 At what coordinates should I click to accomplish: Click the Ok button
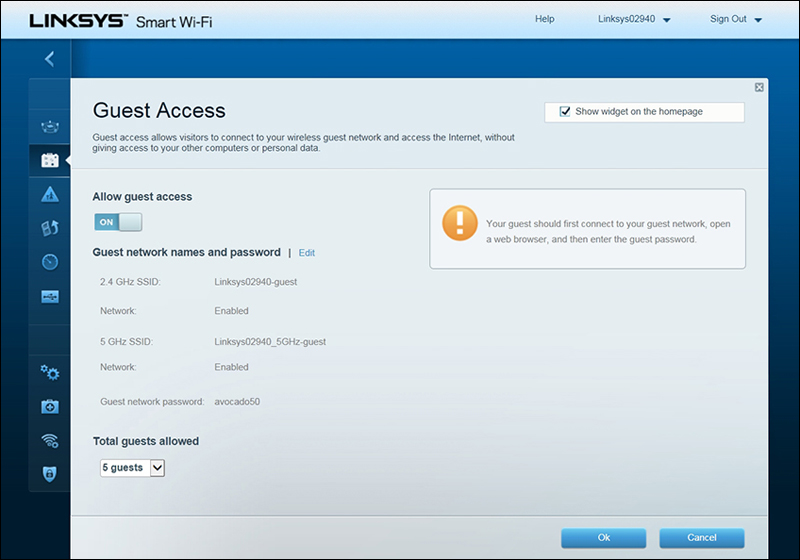pyautogui.click(x=604, y=538)
